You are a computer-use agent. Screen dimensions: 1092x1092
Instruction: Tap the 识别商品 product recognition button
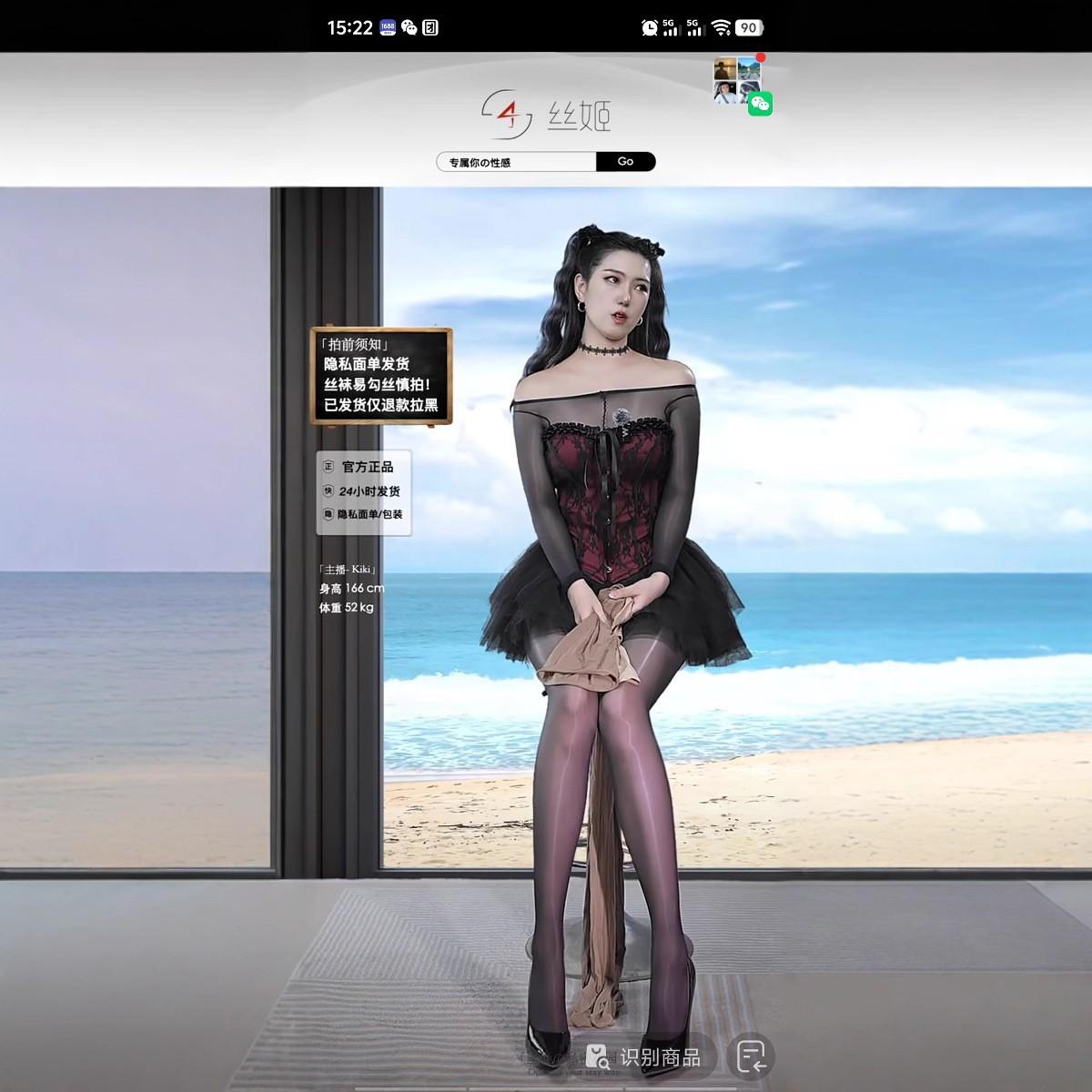pos(645,1057)
